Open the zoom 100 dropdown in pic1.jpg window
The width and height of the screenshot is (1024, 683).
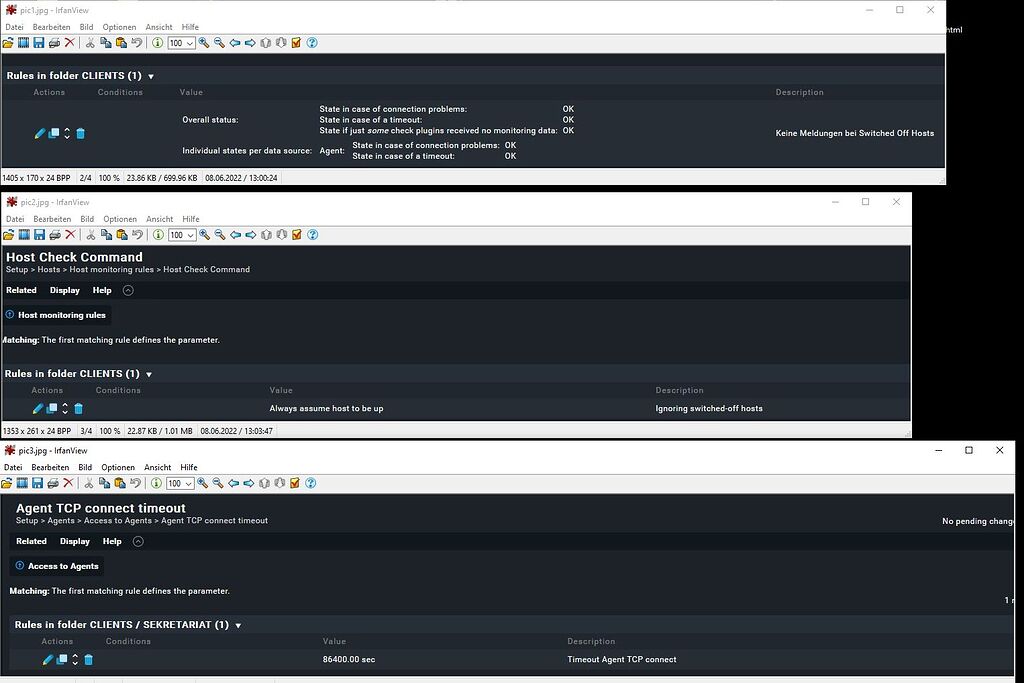pos(189,43)
